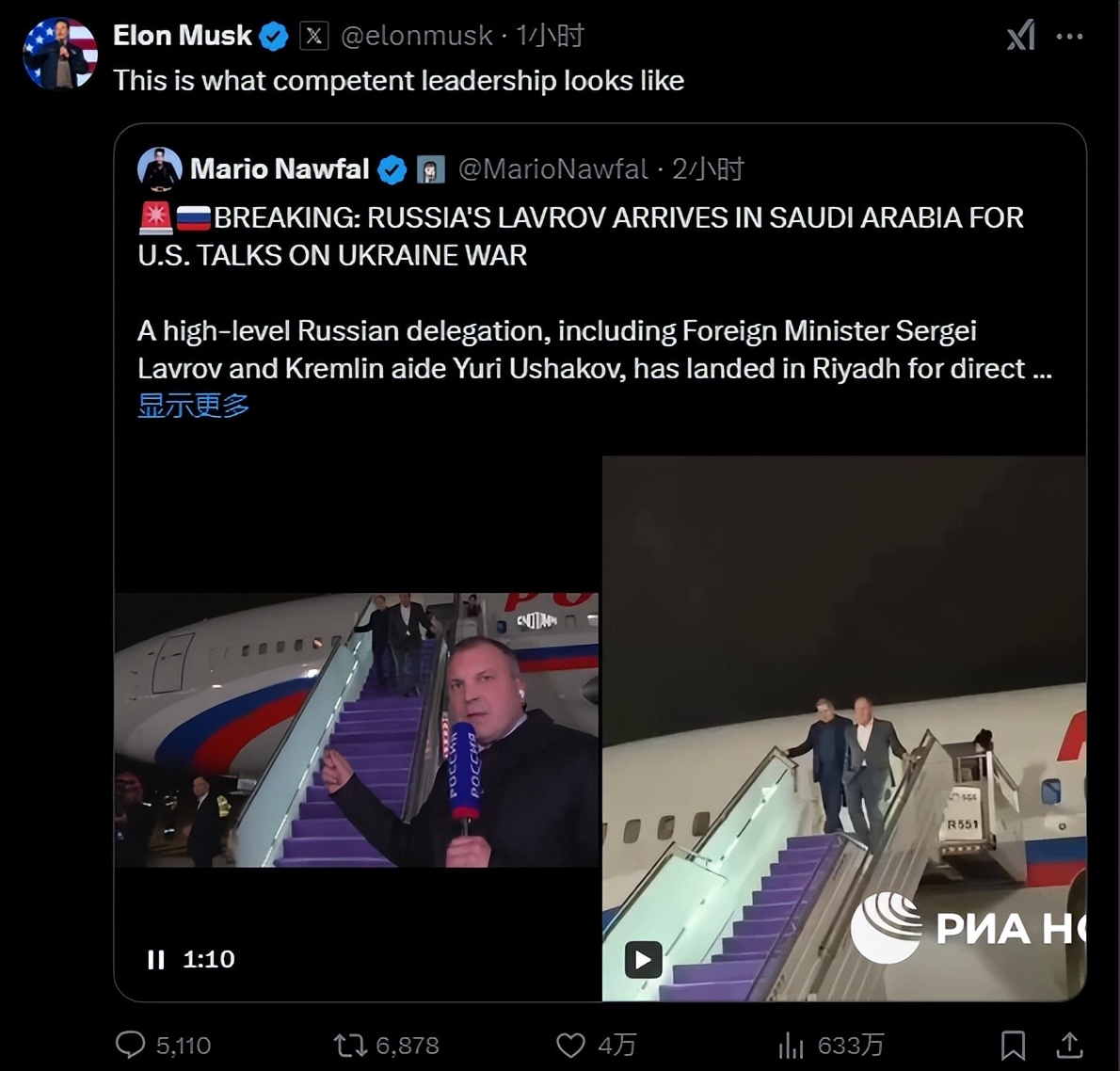The height and width of the screenshot is (1071, 1120).
Task: Play the RIA Novosti video
Action: (644, 960)
